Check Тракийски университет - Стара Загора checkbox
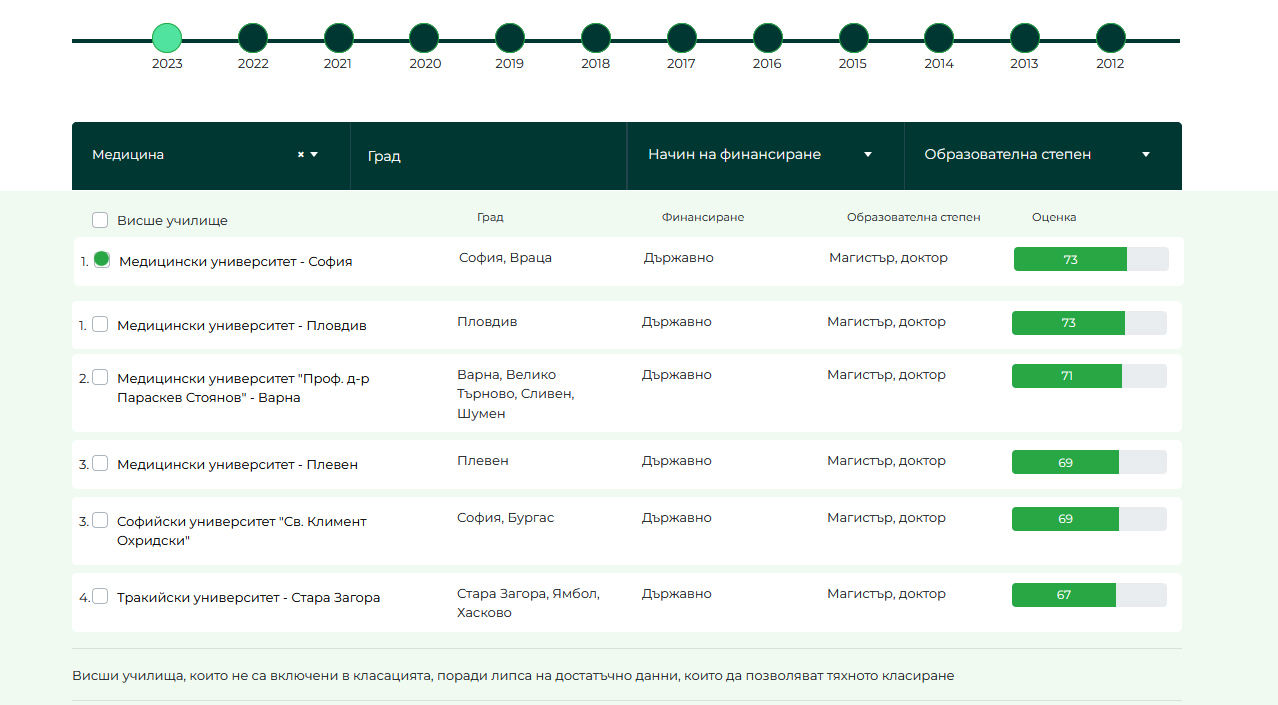This screenshot has width=1278, height=705. pyautogui.click(x=100, y=596)
